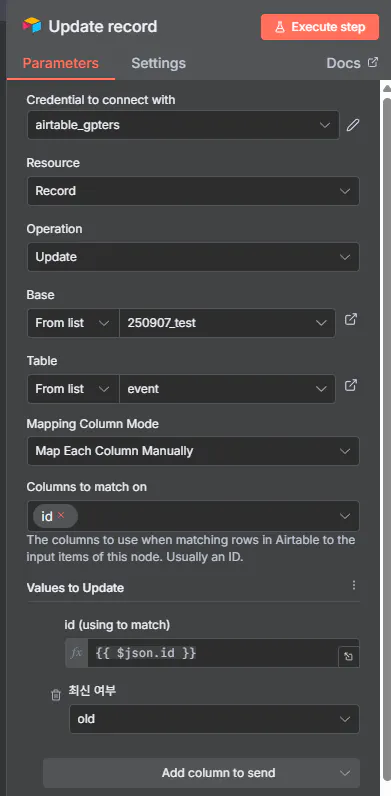This screenshot has height=796, width=391.
Task: Open the Resource dropdown showing Record
Action: (x=193, y=191)
